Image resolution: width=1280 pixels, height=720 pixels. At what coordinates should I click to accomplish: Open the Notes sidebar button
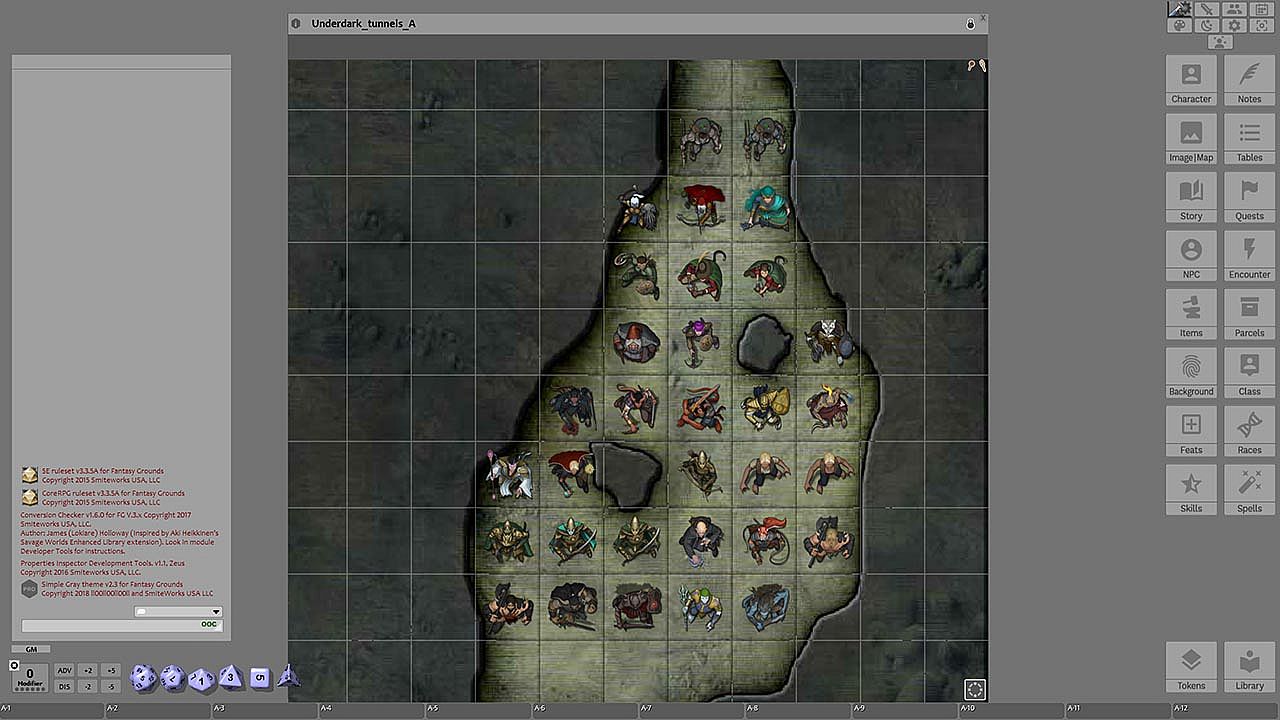(x=1249, y=80)
